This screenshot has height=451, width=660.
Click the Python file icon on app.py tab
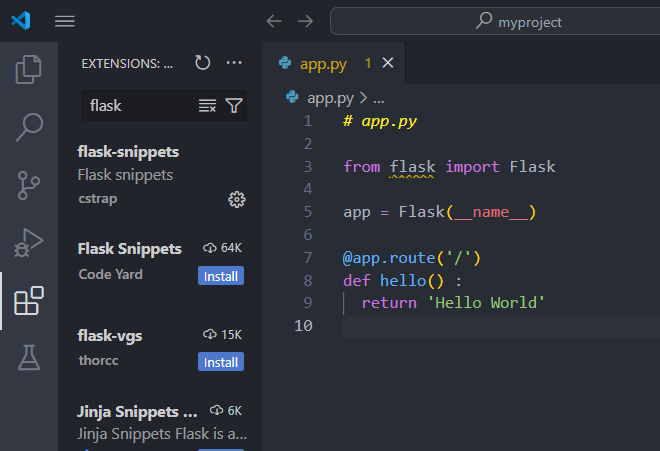point(285,63)
